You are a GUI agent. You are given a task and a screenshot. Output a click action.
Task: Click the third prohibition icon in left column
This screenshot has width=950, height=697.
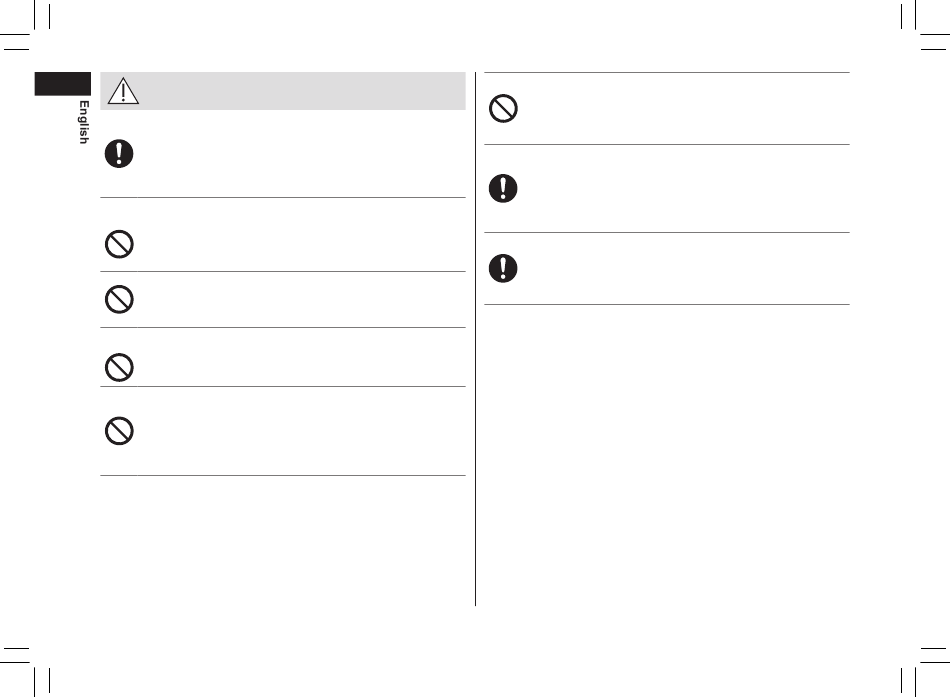pos(119,367)
